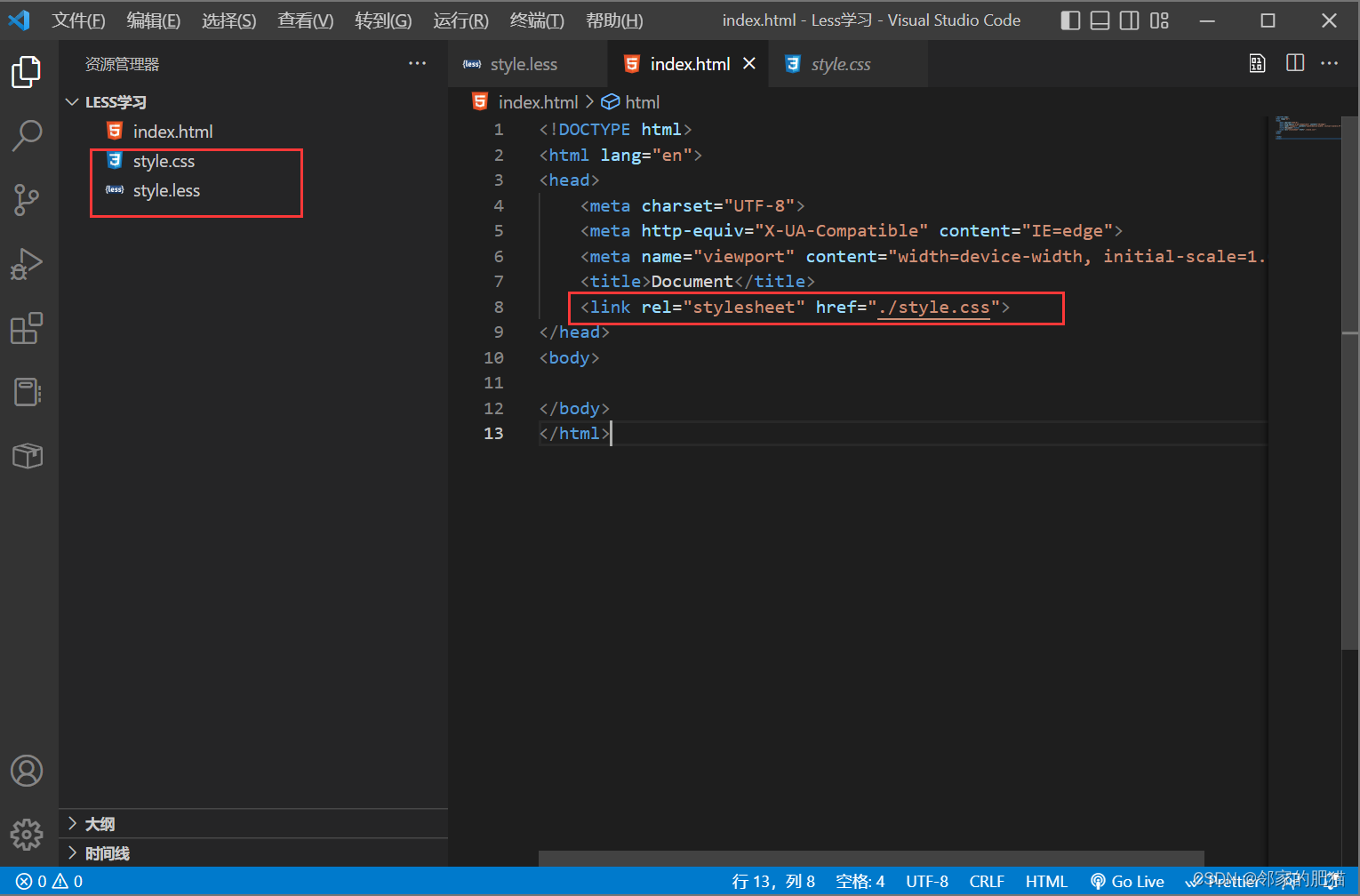Toggle primary sidebar layout button
Screen dimensions: 1360x896
pos(1070,20)
